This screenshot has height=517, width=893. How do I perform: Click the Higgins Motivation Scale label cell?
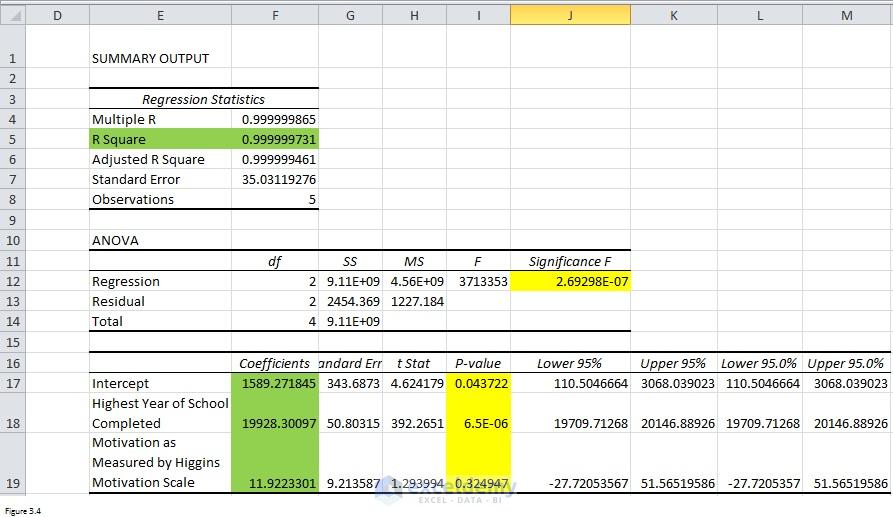[161, 463]
